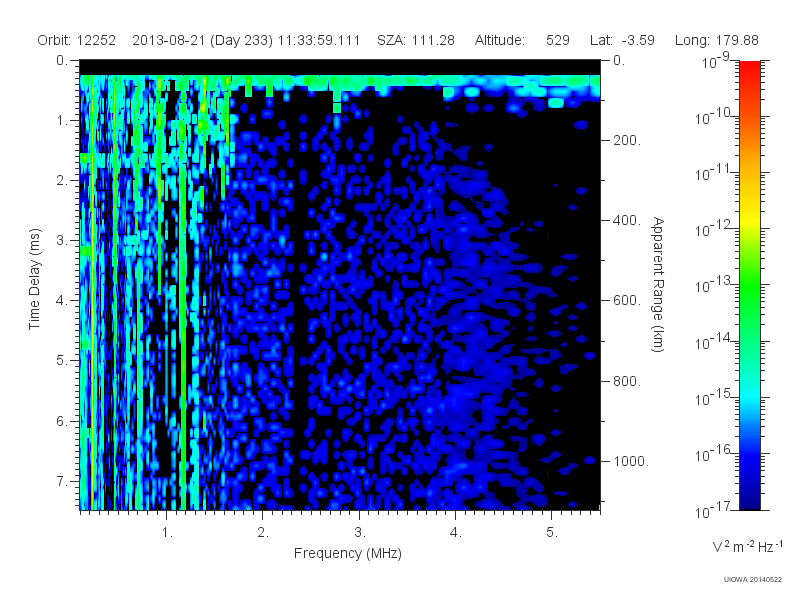Screen dimensions: 800x600
Task: Click the red top of the colorbar
Action: click(x=749, y=69)
